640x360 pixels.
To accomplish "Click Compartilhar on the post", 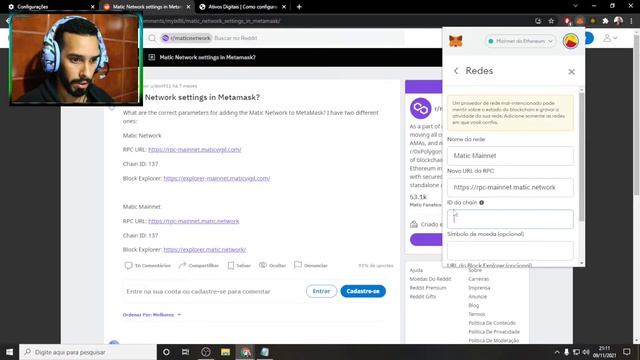I will pyautogui.click(x=198, y=266).
